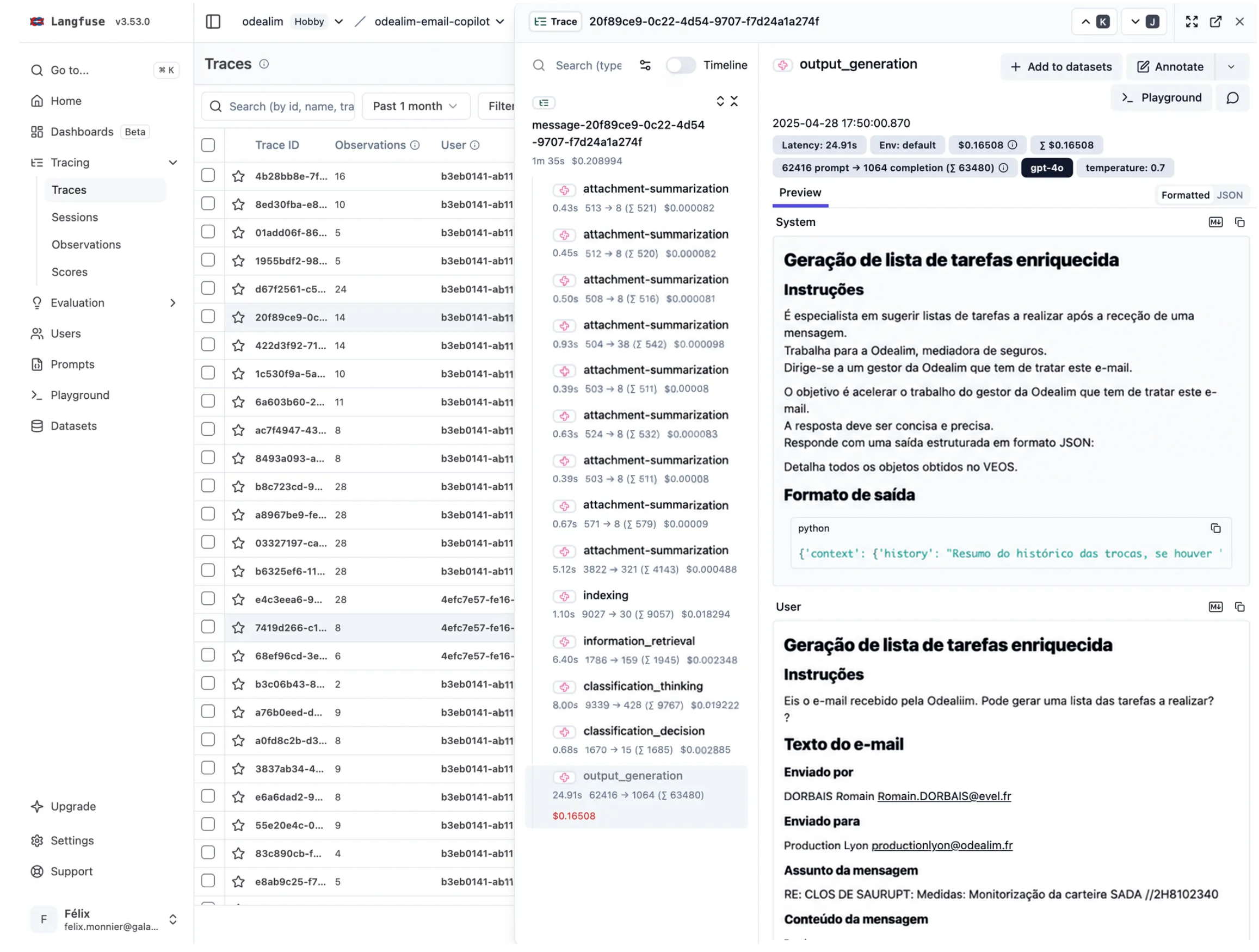Screen dimensions: 1259x952
Task: Open trace in fullscreen mode
Action: [1192, 22]
